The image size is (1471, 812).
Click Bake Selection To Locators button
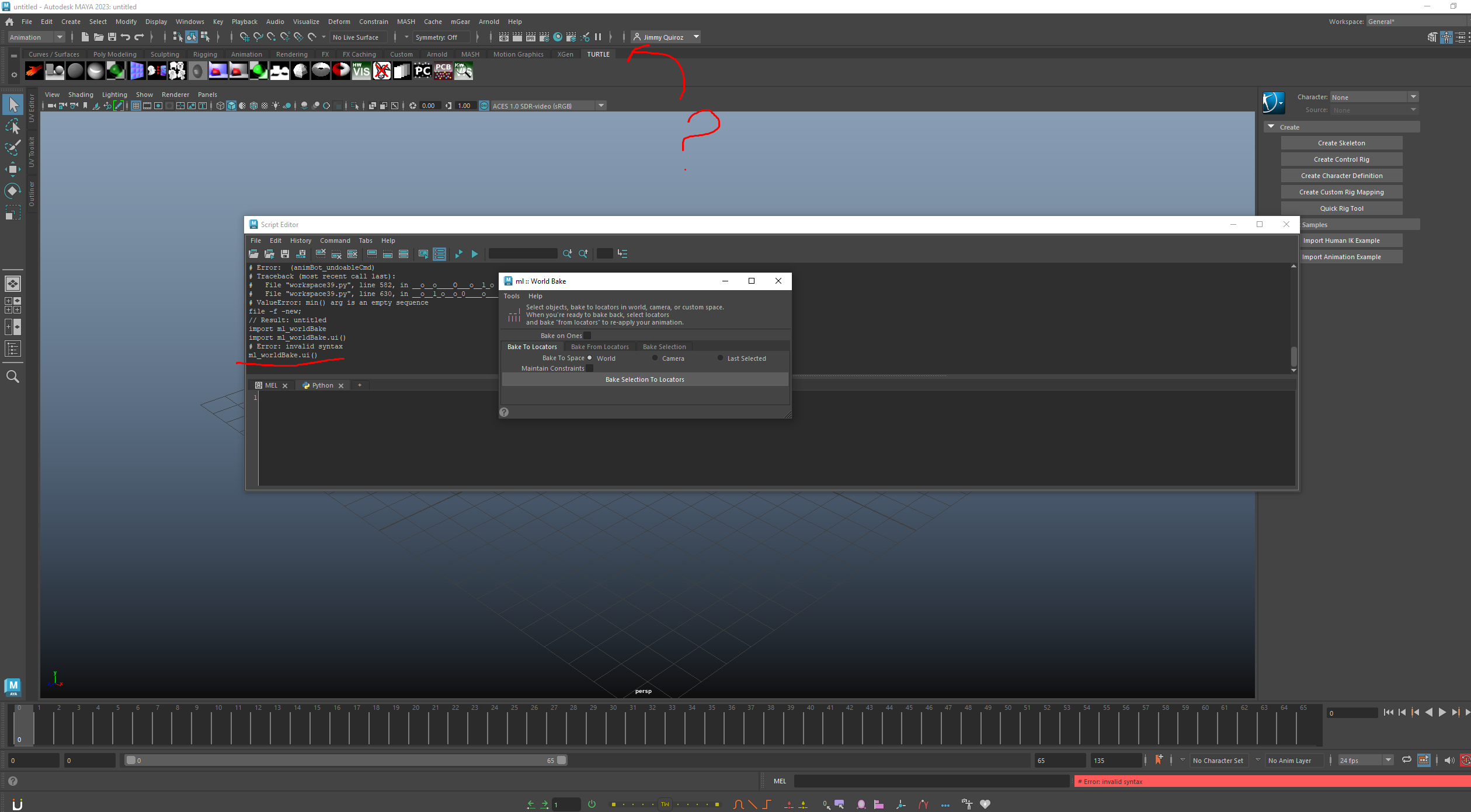point(645,379)
